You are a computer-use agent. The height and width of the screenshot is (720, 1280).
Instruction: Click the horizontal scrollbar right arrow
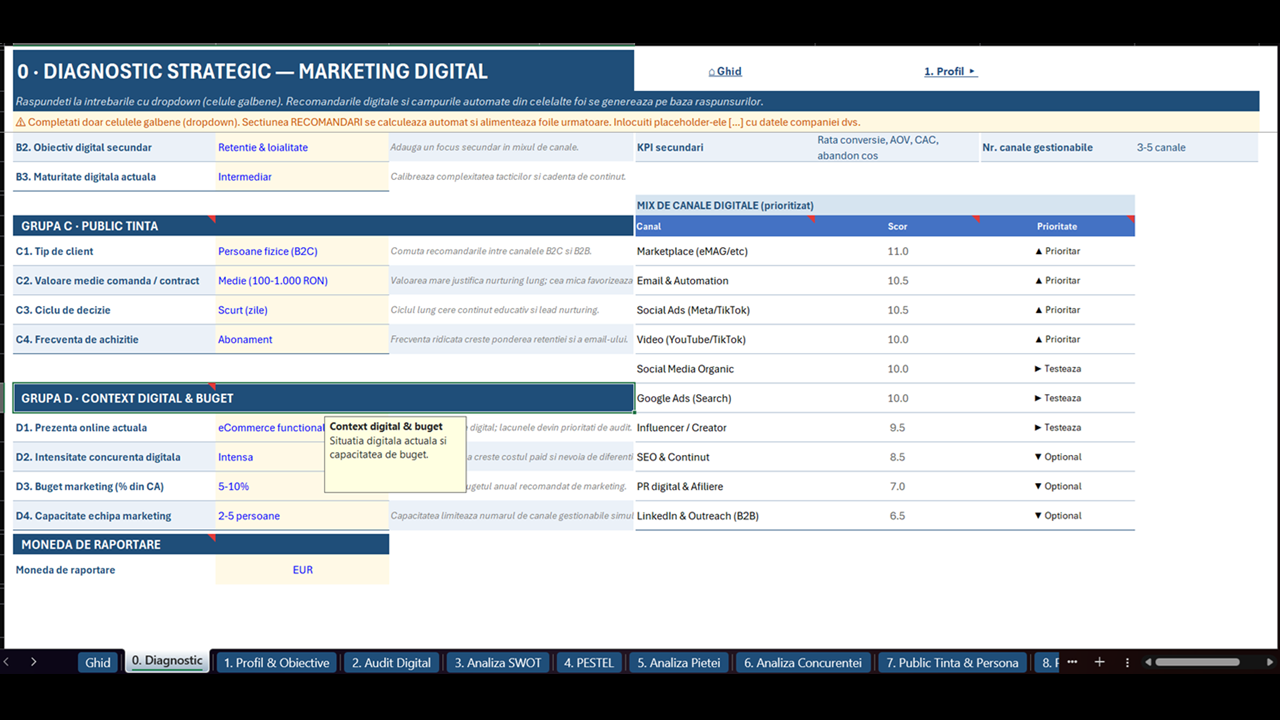pyautogui.click(x=1270, y=662)
